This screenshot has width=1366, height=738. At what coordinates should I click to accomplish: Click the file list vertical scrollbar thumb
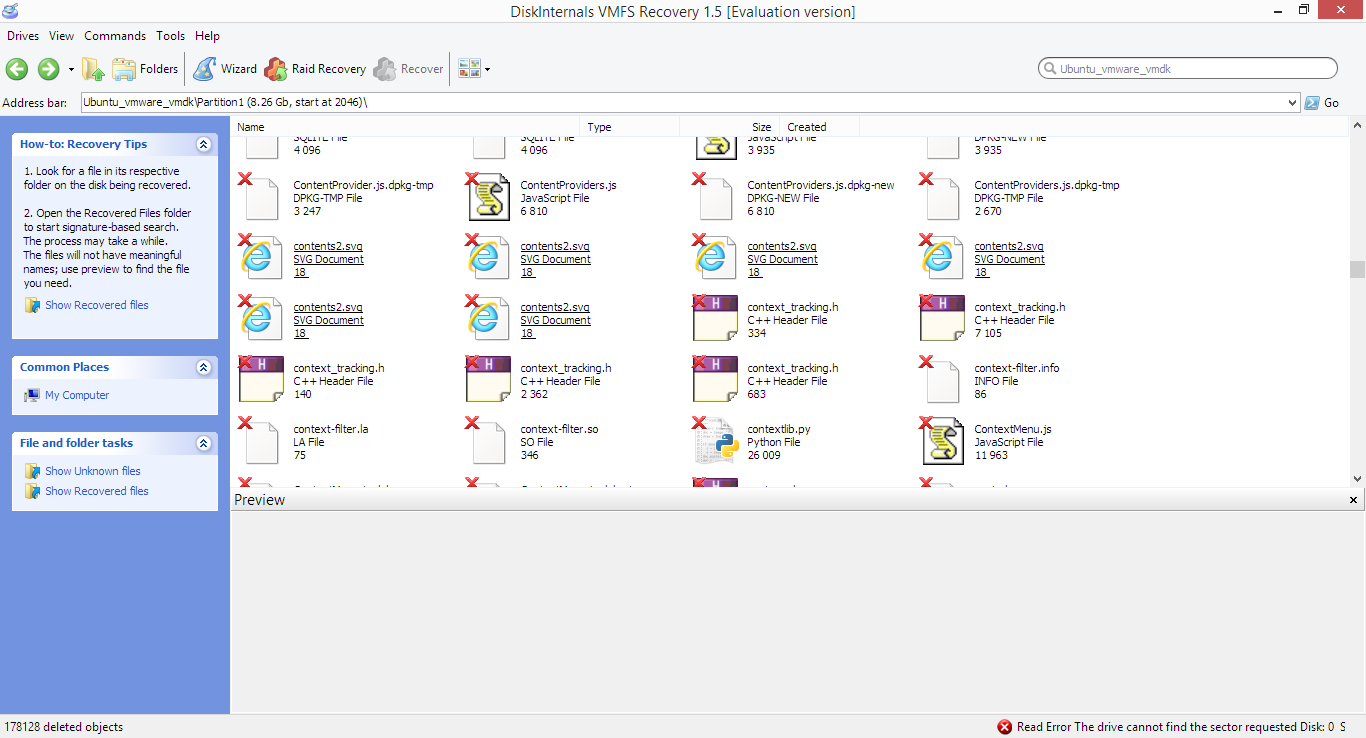1357,270
